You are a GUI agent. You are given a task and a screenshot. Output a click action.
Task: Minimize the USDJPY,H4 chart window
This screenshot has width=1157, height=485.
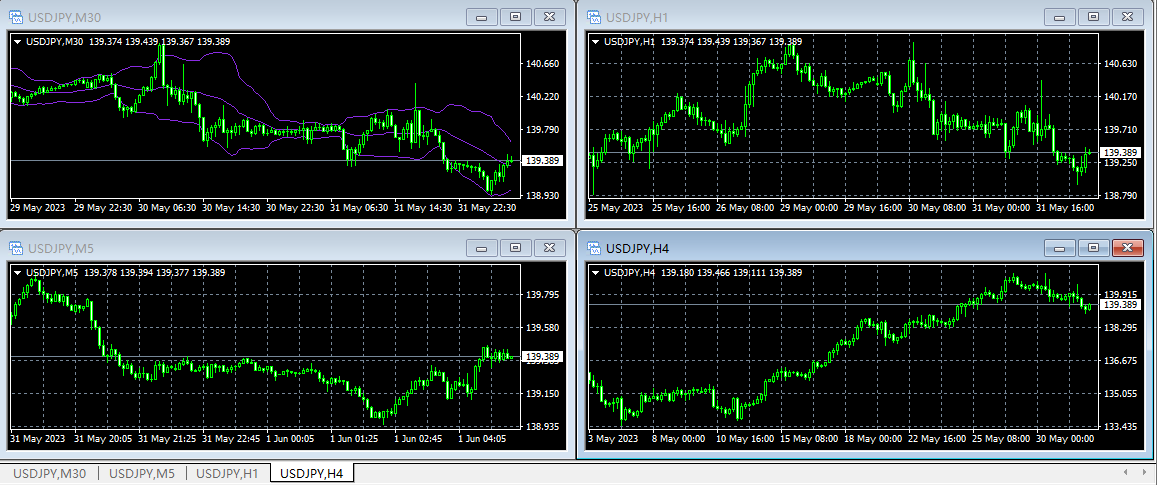[x=1060, y=248]
